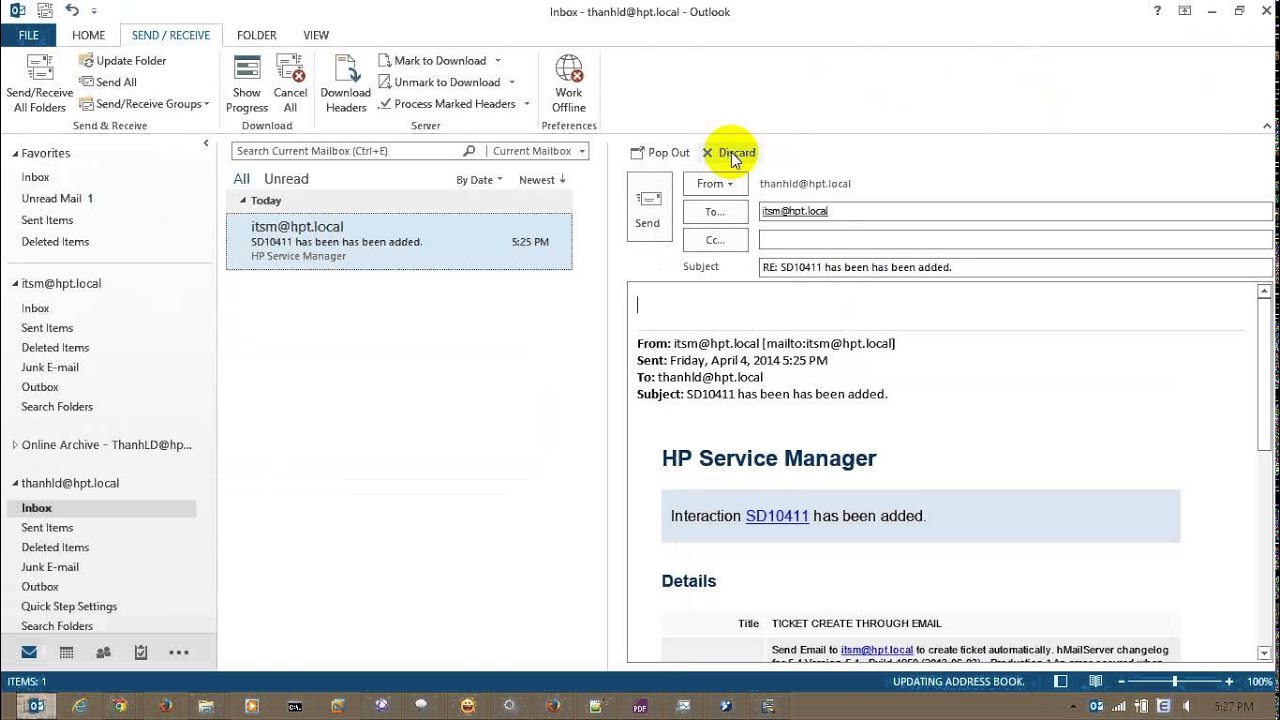Open Chrome from the taskbar
Image resolution: width=1280 pixels, height=720 pixels.
tap(120, 706)
